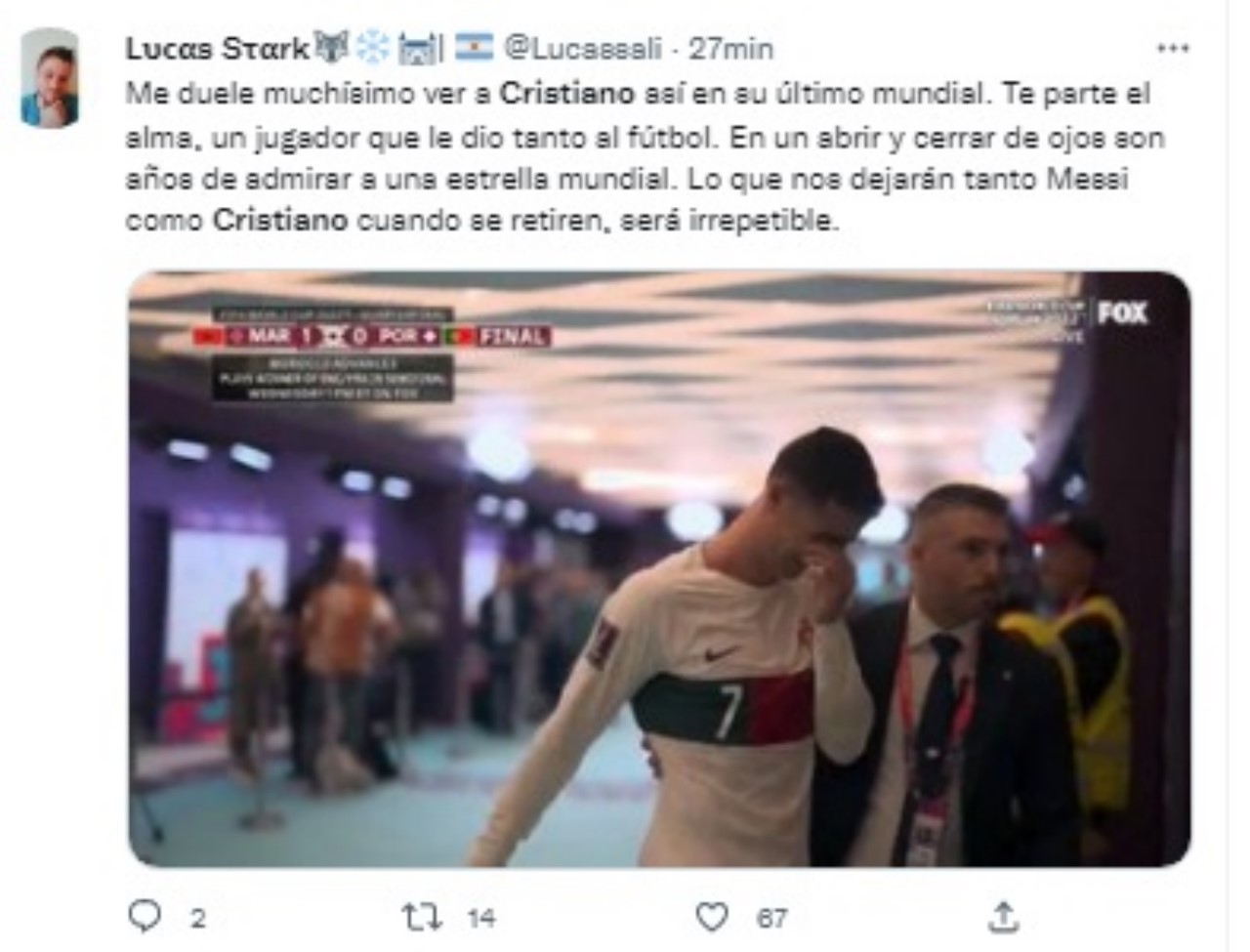Click the snowflake emoji in the display name
The height and width of the screenshot is (952, 1250).
coord(371,47)
